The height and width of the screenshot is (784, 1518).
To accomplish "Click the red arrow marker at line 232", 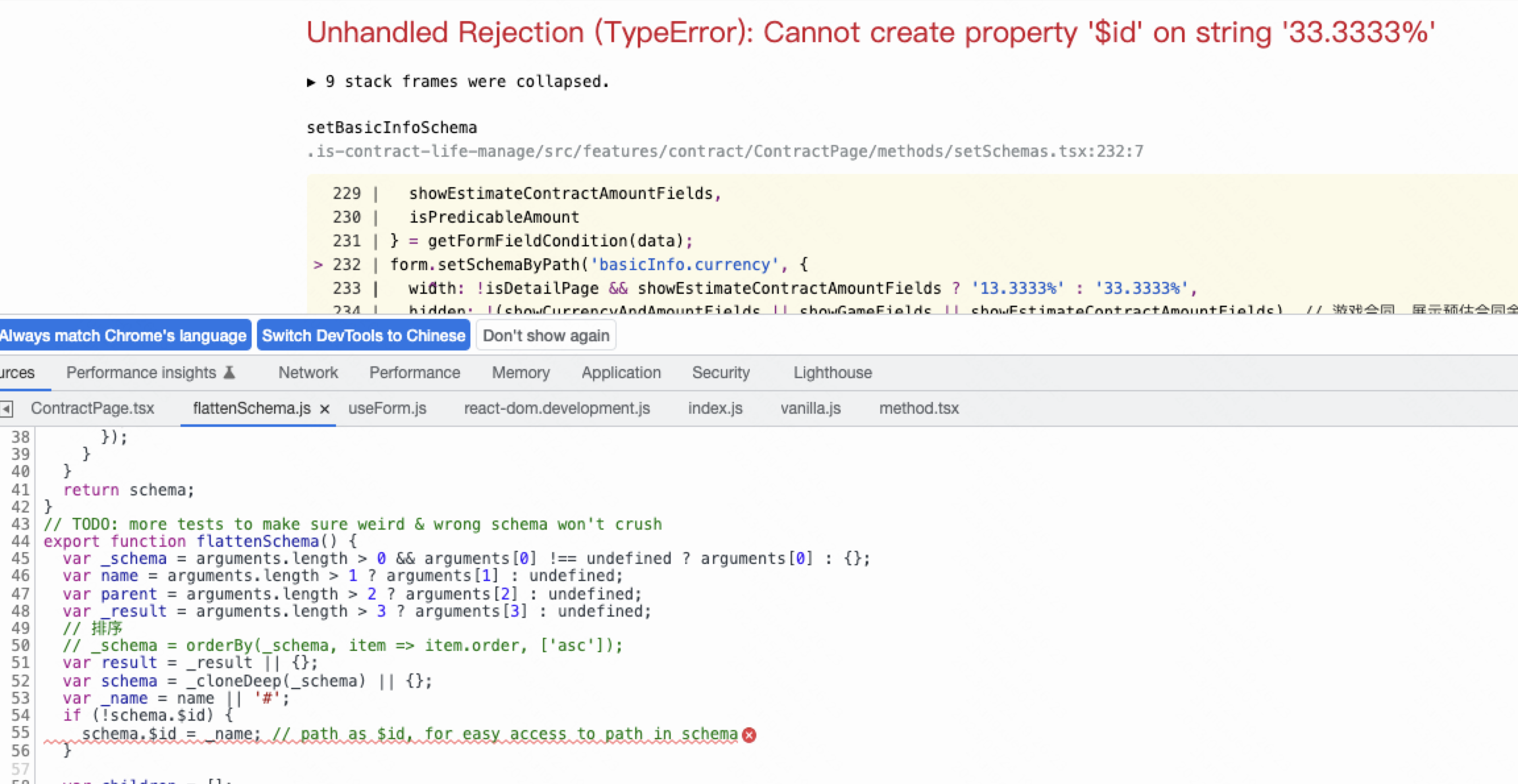I will (320, 264).
